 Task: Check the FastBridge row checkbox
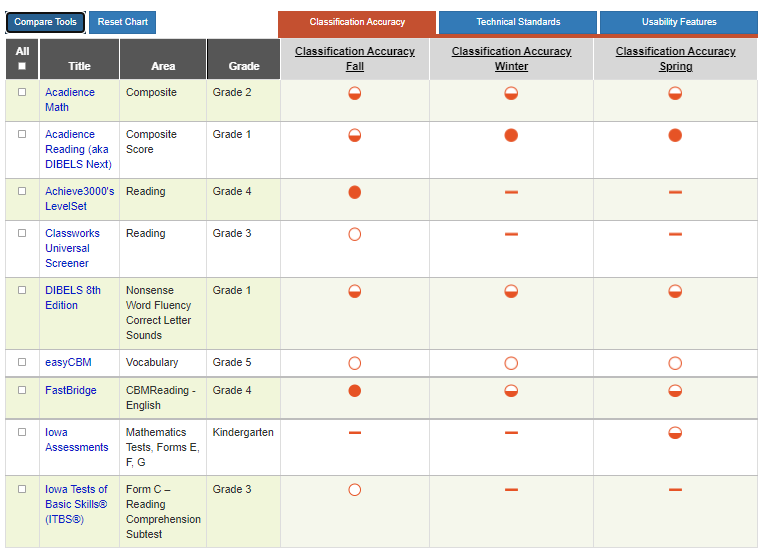pos(22,390)
